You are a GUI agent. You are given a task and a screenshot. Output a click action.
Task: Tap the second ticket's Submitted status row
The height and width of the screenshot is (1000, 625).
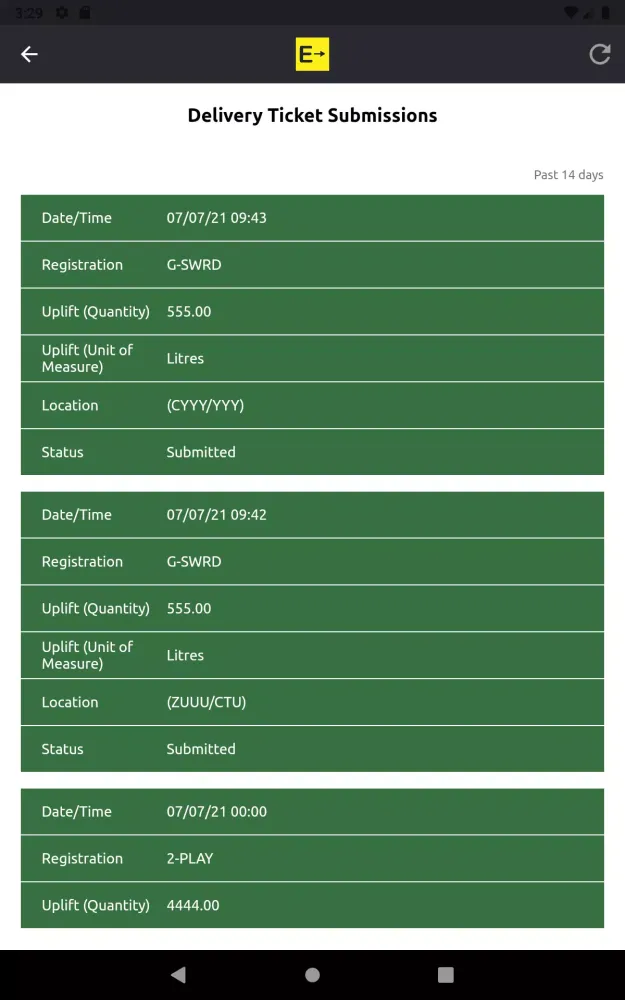tap(312, 749)
